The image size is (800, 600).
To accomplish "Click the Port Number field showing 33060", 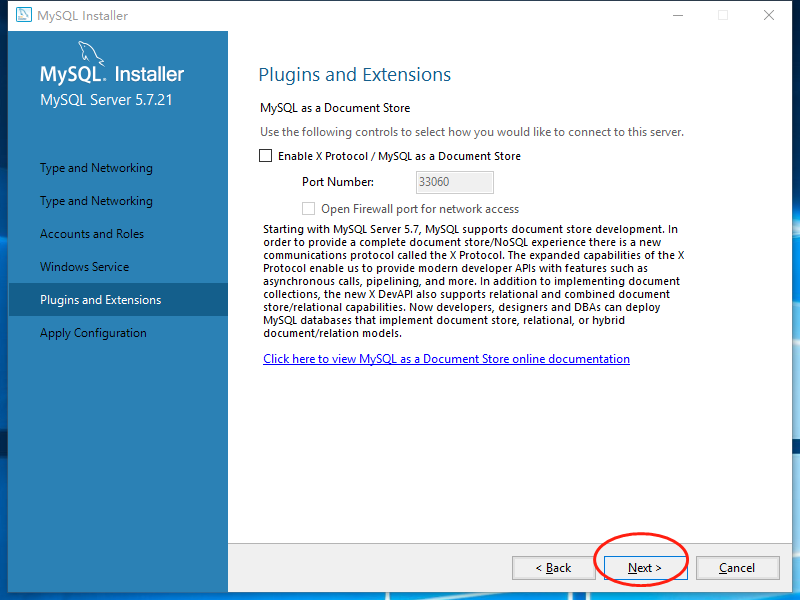I will 455,182.
